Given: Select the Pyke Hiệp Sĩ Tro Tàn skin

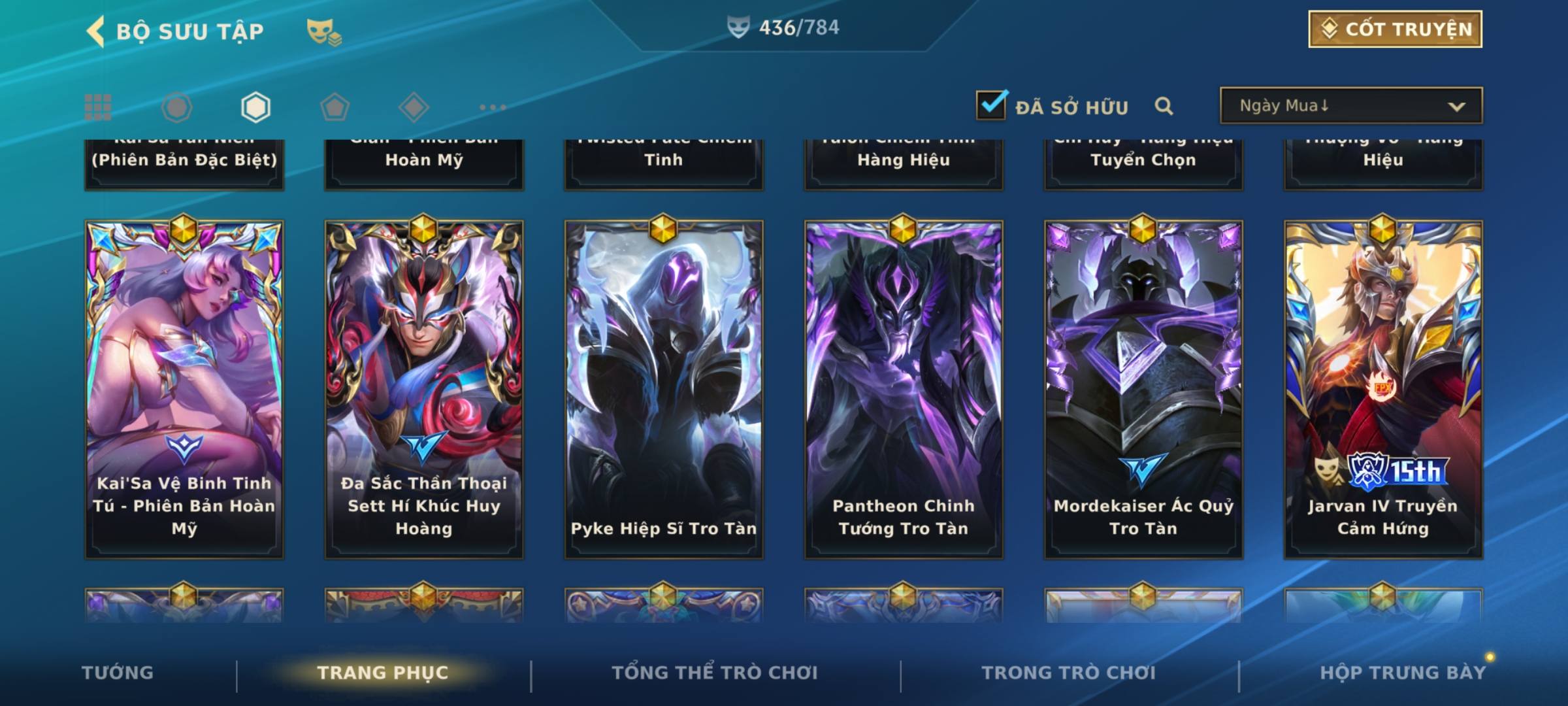Looking at the screenshot, I should (x=664, y=390).
